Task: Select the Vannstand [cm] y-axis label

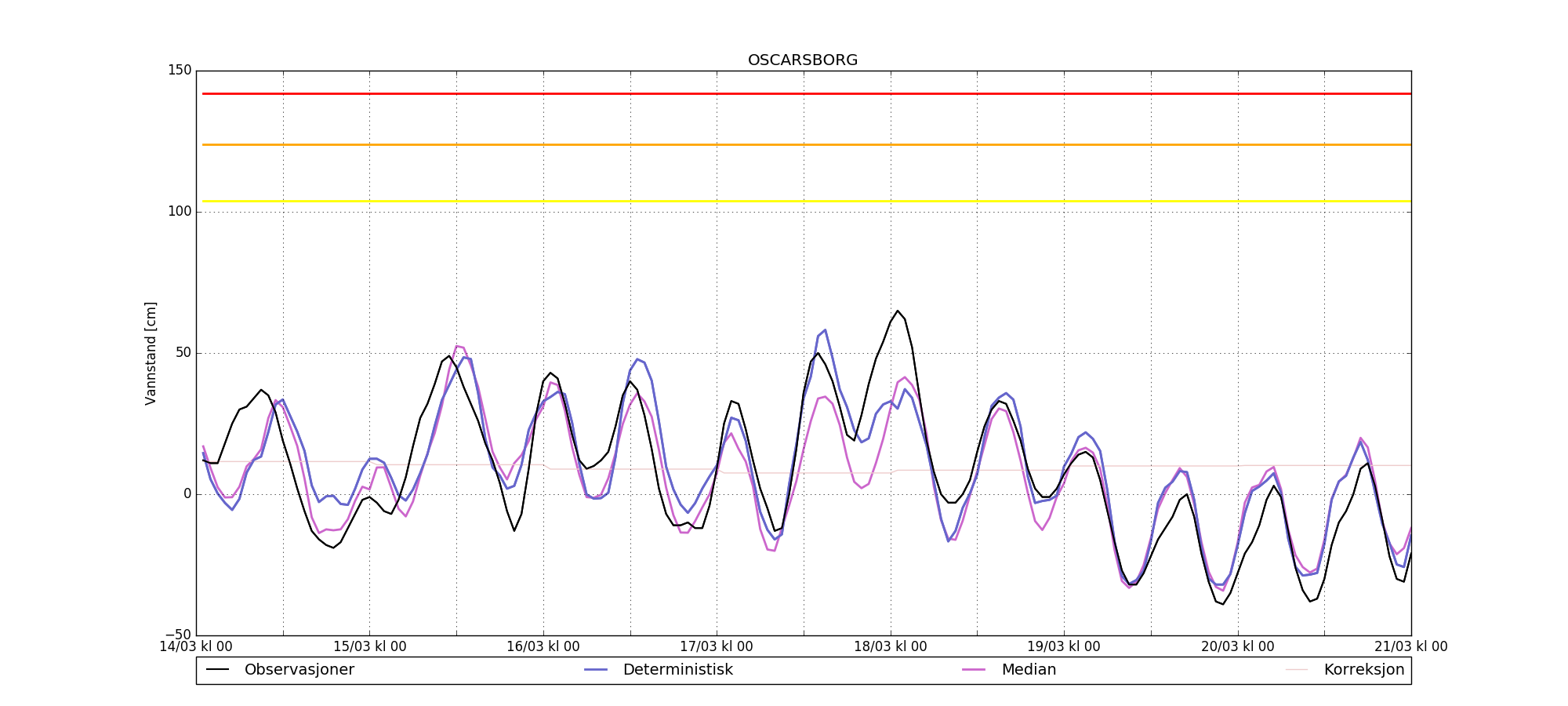Action: tap(151, 353)
